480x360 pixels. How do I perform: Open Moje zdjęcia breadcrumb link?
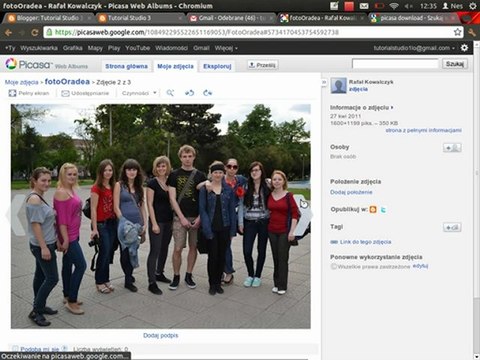tap(22, 82)
